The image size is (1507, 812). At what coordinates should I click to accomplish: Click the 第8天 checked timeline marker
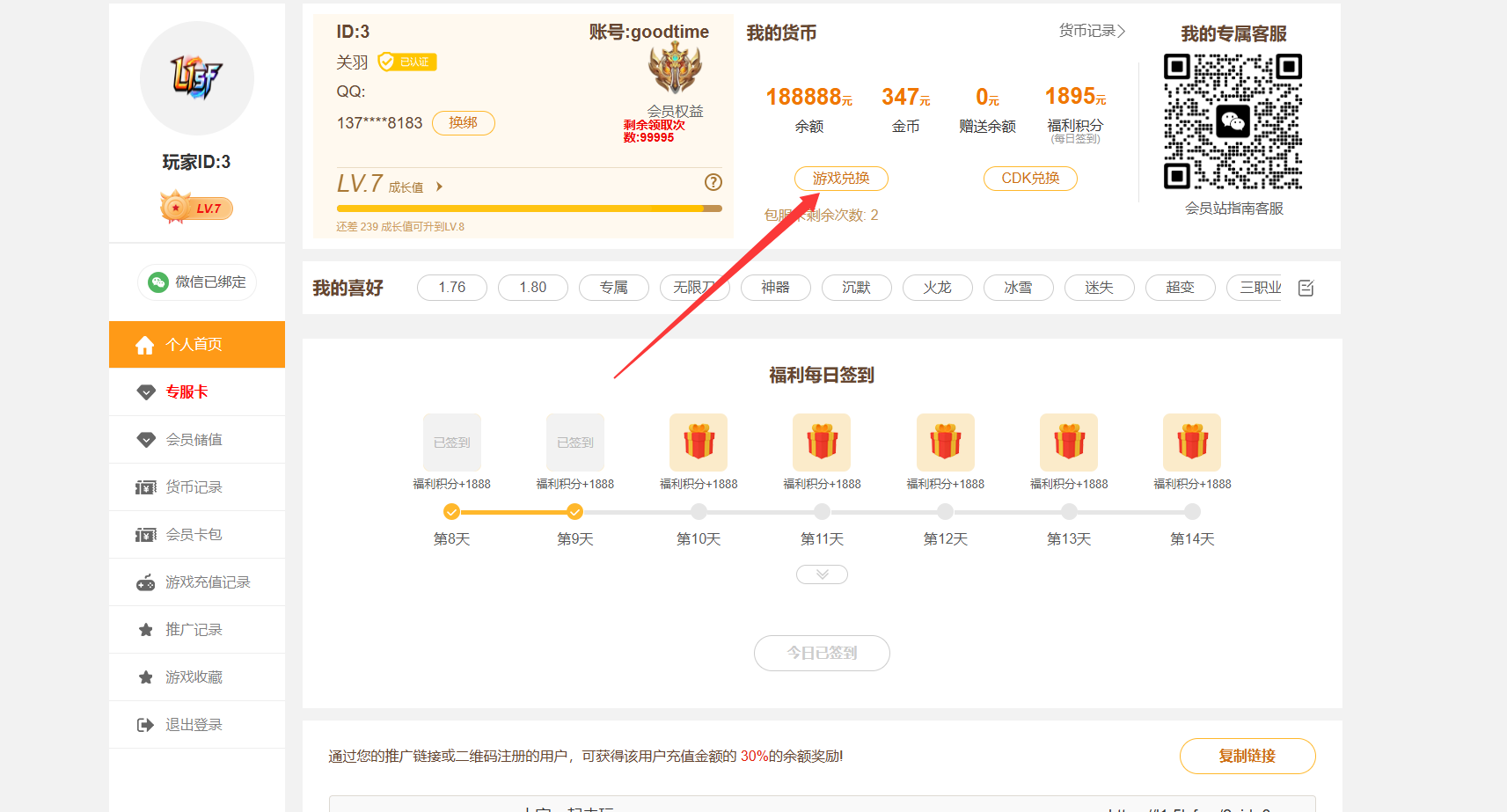coord(451,512)
